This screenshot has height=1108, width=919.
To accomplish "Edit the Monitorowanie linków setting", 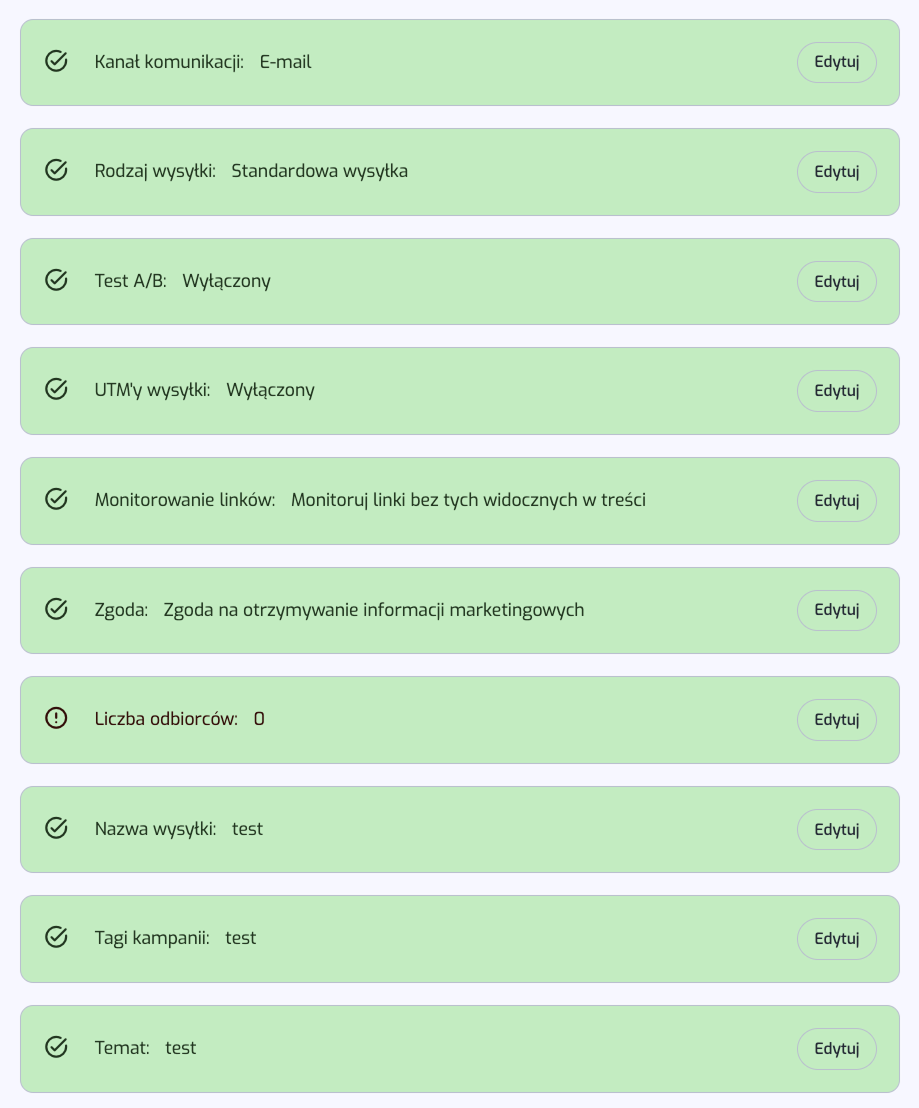I will coord(837,500).
